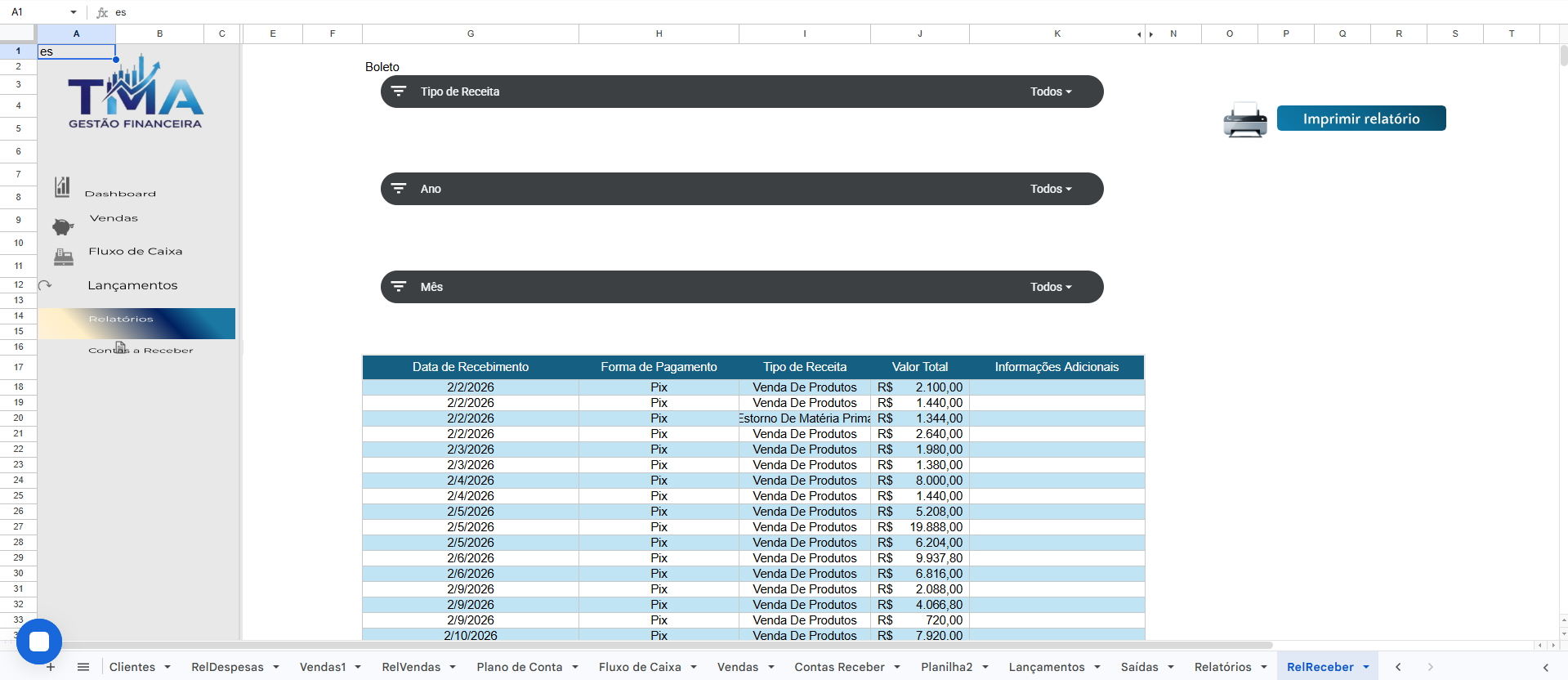This screenshot has height=680, width=1568.
Task: Click the filter icon on Tipo de Receita slicer
Action: coord(399,92)
